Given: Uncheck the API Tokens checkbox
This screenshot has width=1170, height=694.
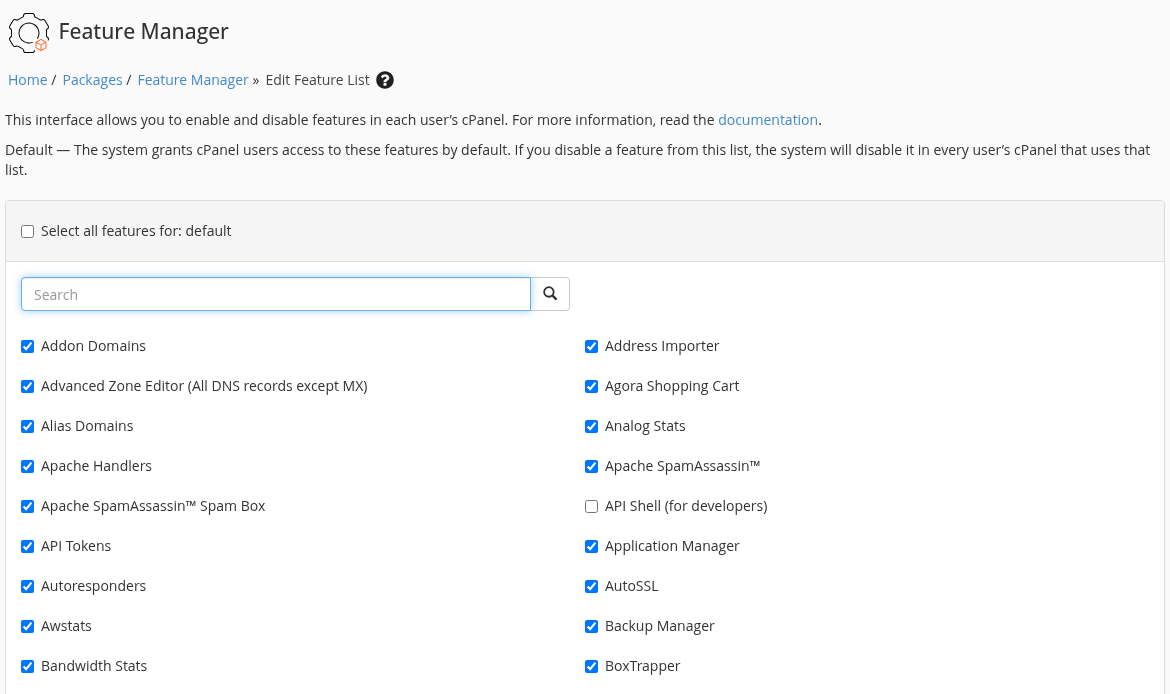Looking at the screenshot, I should point(28,546).
